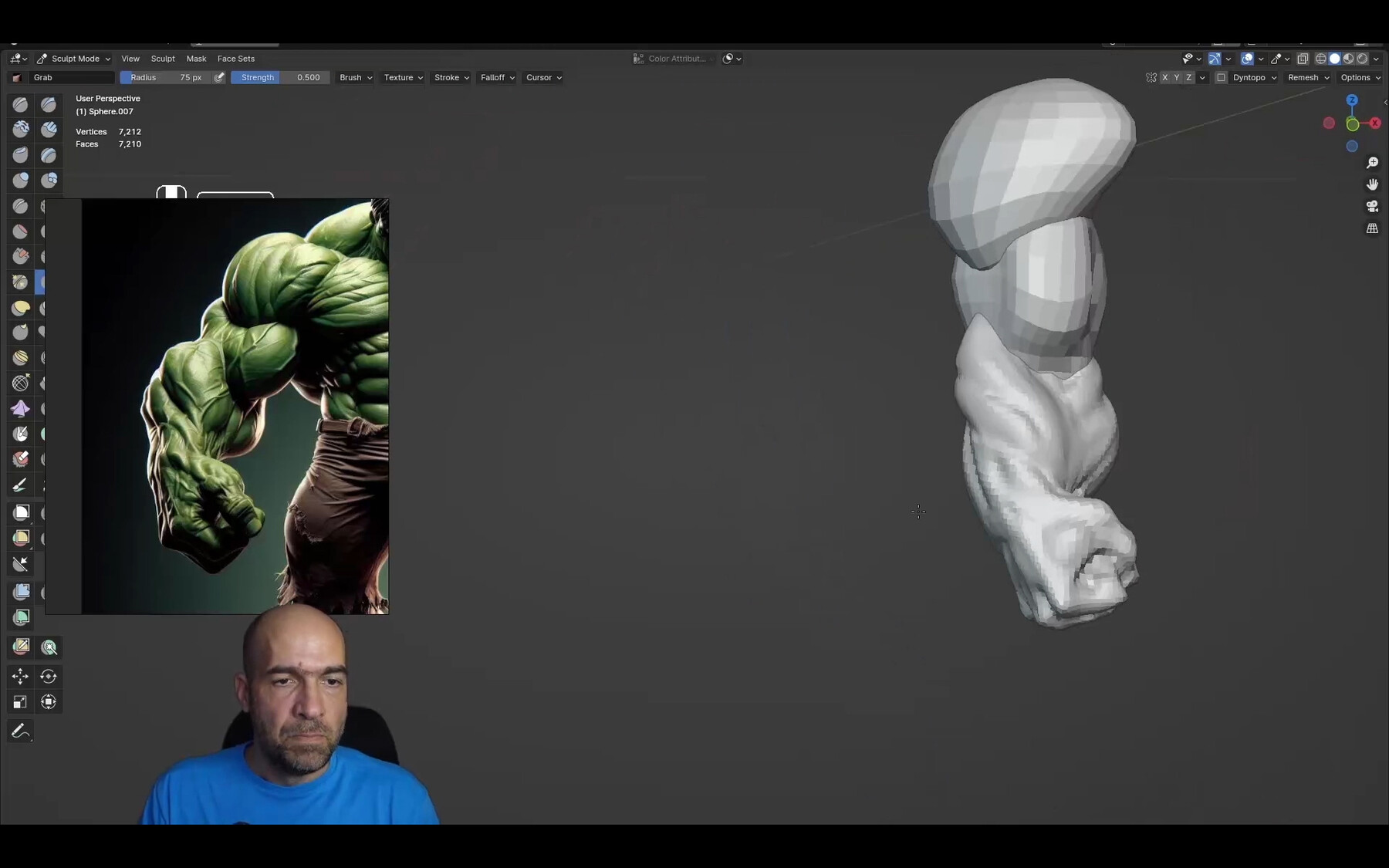Click the zoom viewport magnifier icon

click(1372, 163)
